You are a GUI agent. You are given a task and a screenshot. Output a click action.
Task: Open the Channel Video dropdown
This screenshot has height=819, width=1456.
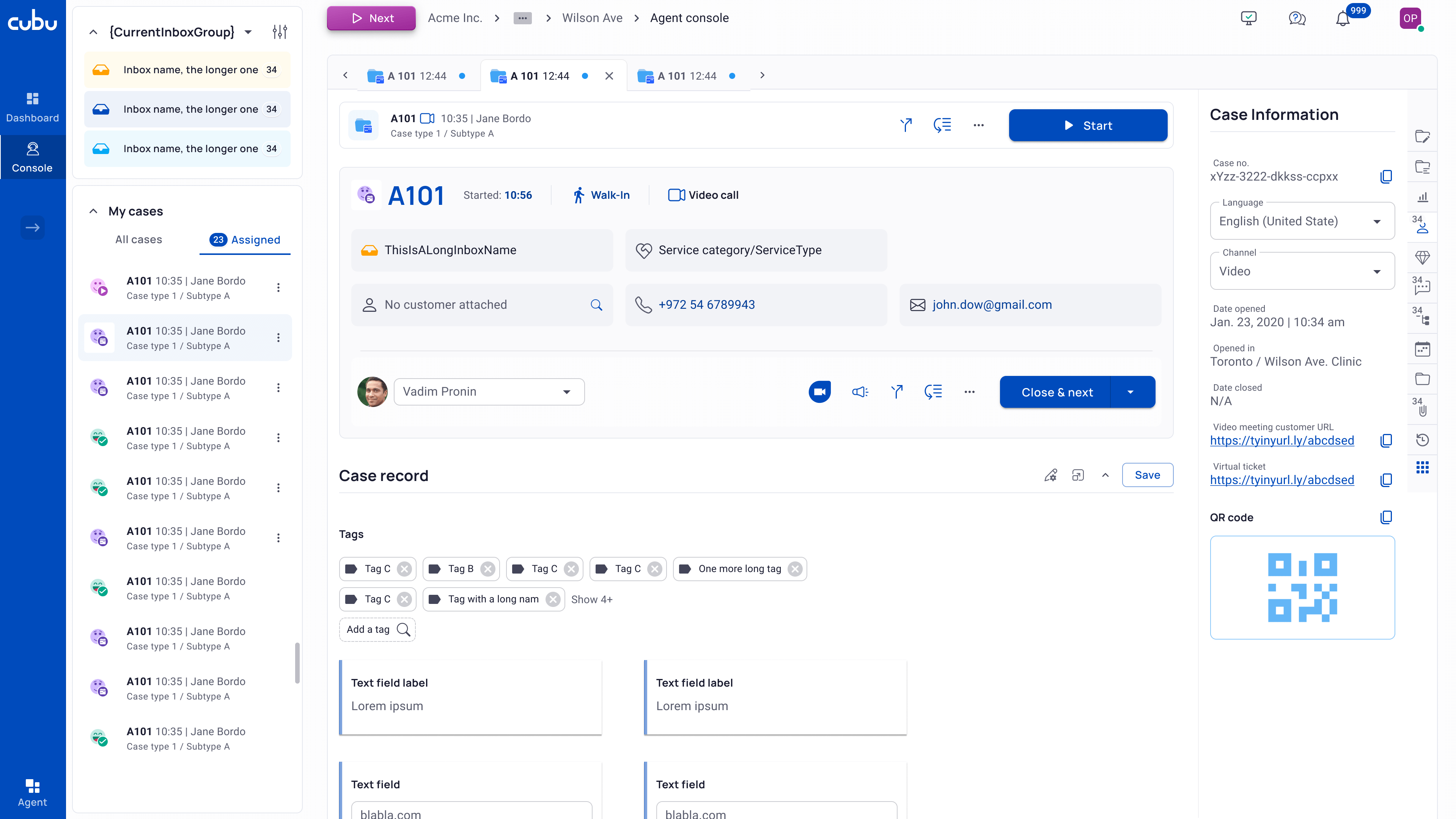click(x=1302, y=271)
